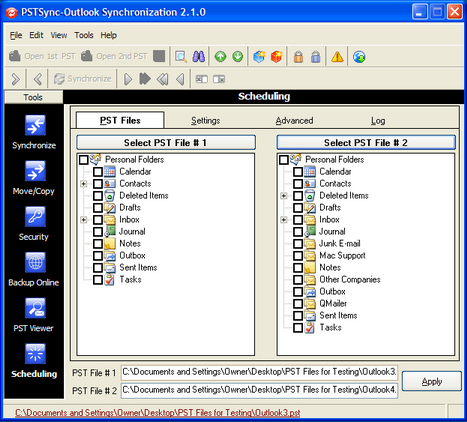Expand Inbox node in right PST tree
This screenshot has height=422, width=467.
(284, 220)
